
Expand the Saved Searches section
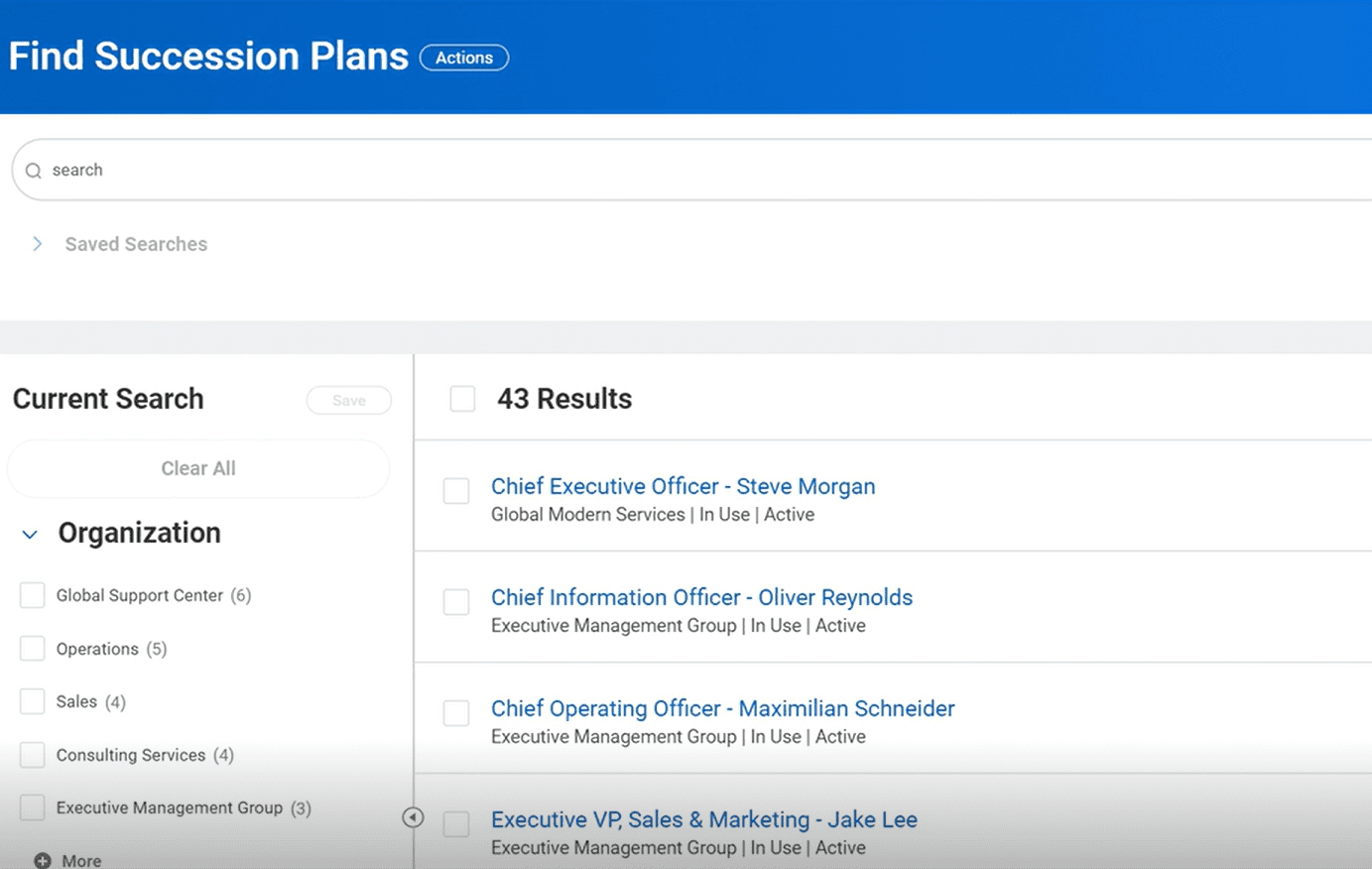[x=38, y=244]
